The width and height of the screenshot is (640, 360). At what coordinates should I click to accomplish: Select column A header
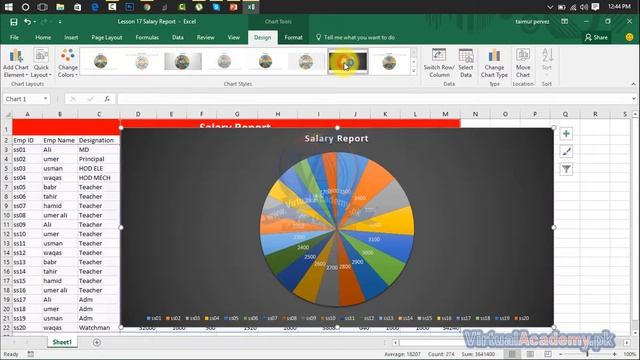pos(27,114)
